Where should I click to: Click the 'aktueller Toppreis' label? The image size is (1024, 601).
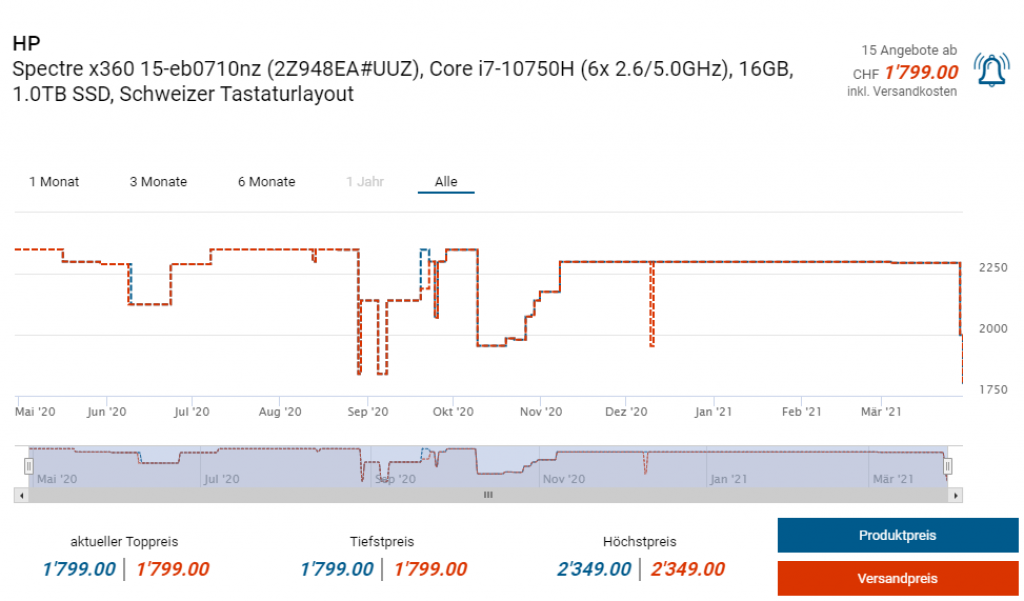coord(124,542)
